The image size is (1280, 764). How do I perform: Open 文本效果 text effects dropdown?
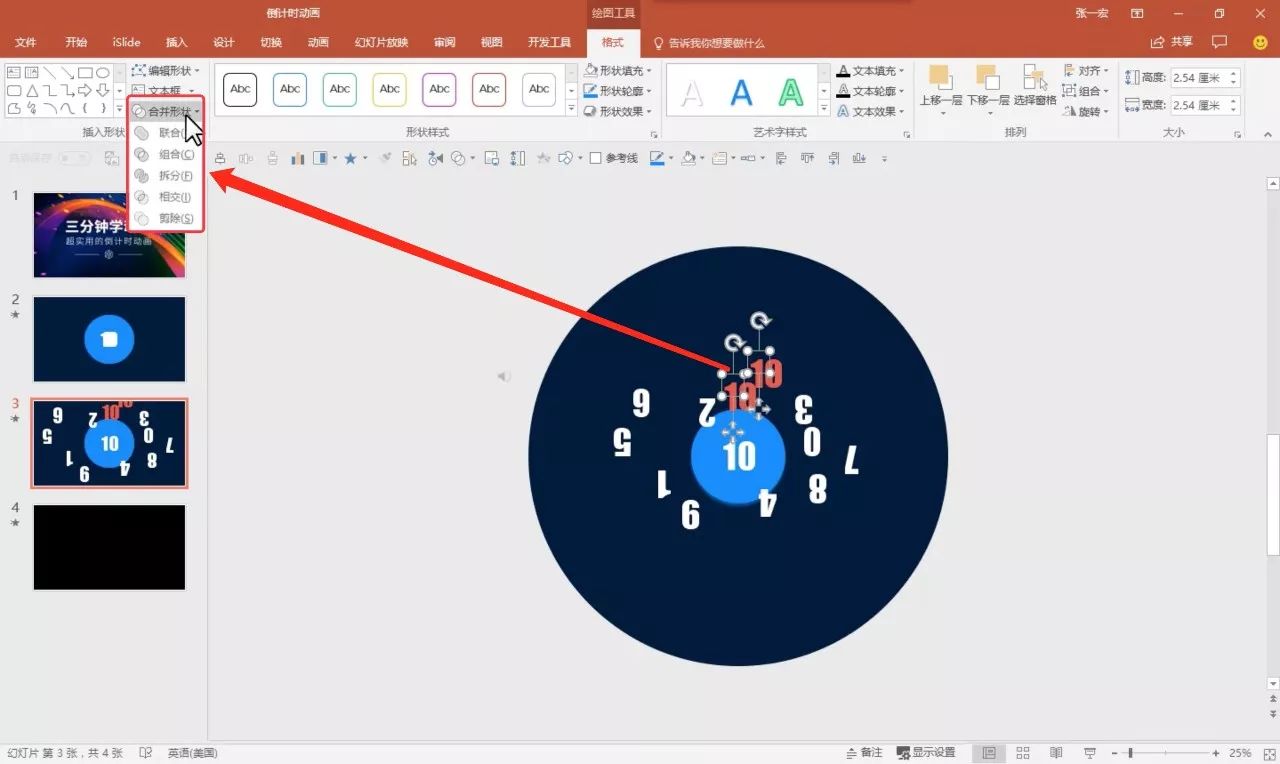(871, 111)
